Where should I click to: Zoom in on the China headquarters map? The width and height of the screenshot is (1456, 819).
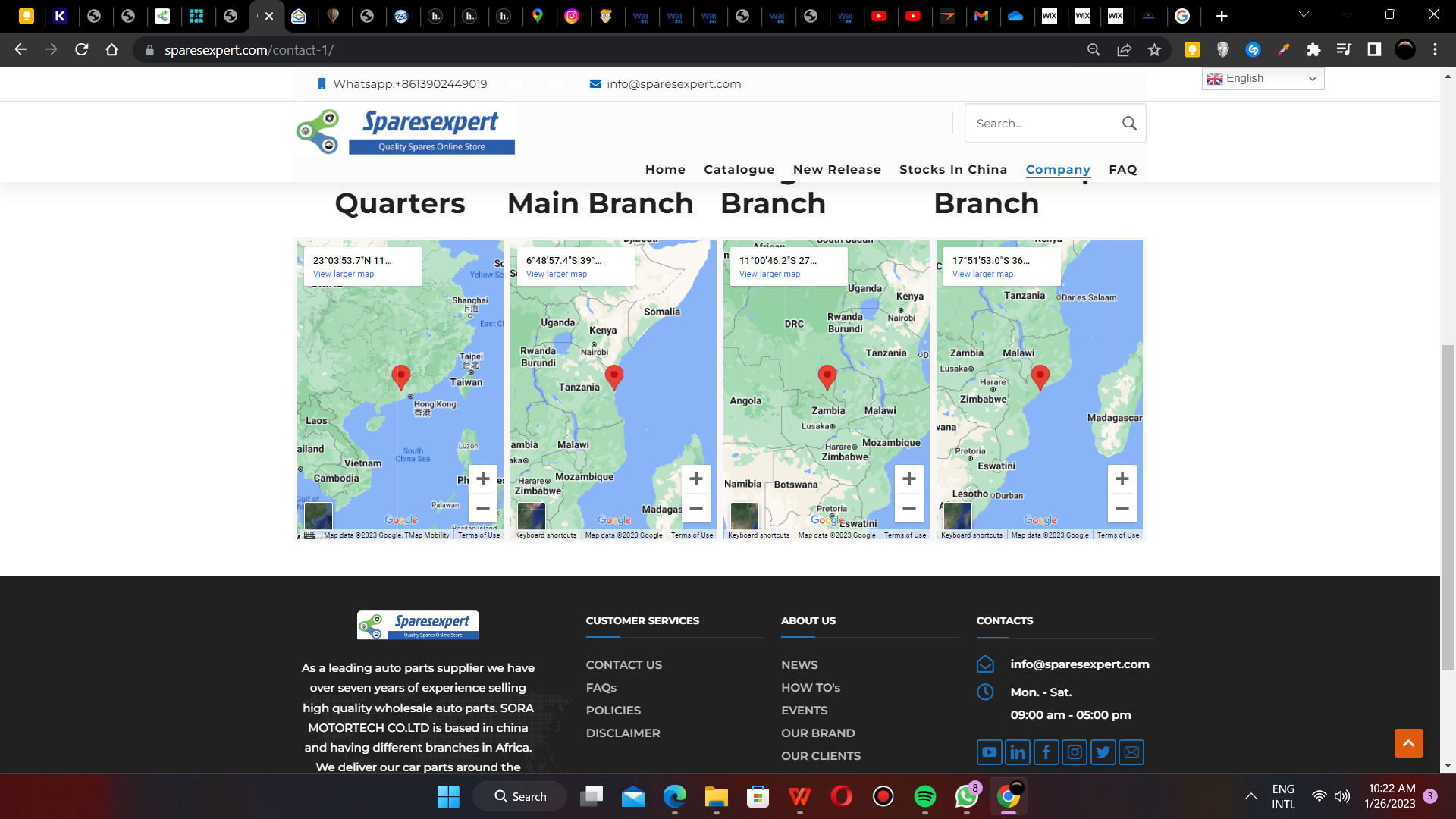483,479
